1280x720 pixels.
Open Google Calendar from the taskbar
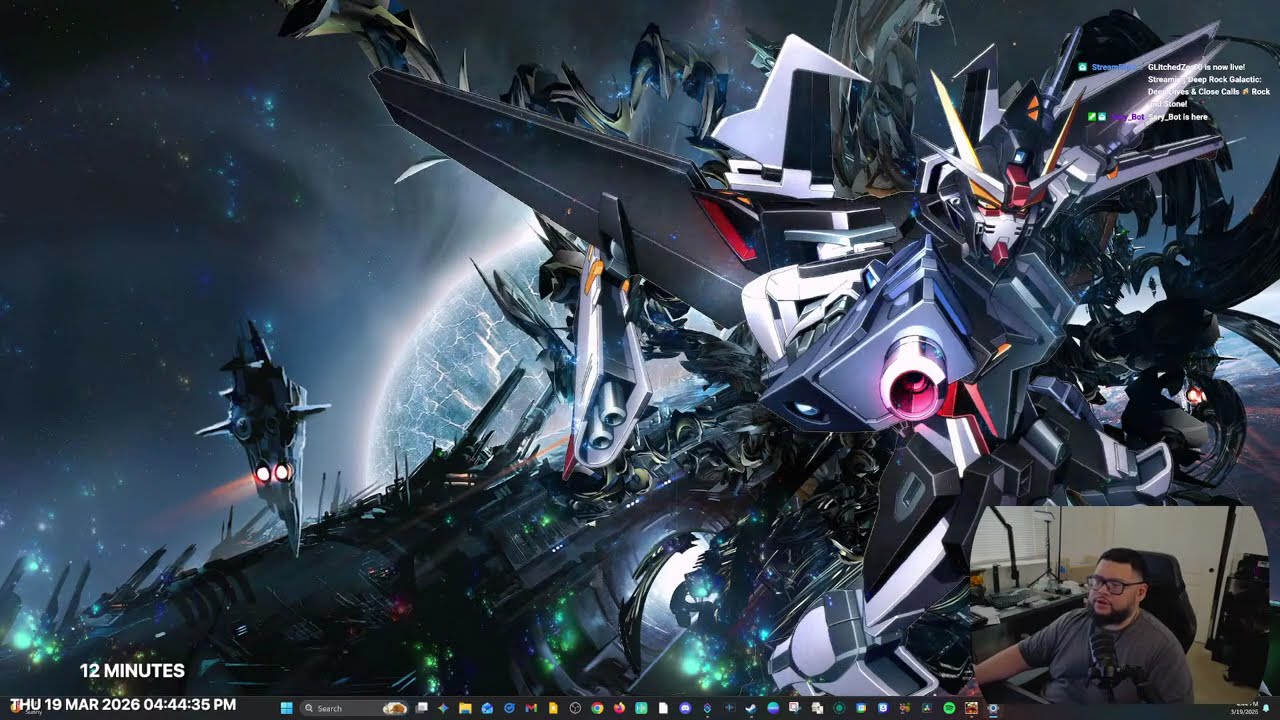pyautogui.click(x=861, y=708)
